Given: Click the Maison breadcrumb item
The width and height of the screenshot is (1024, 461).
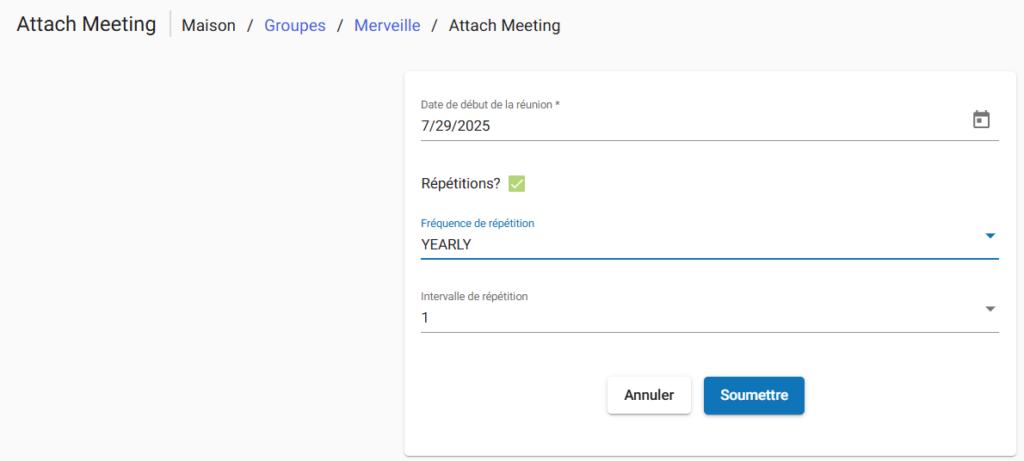Looking at the screenshot, I should point(209,25).
